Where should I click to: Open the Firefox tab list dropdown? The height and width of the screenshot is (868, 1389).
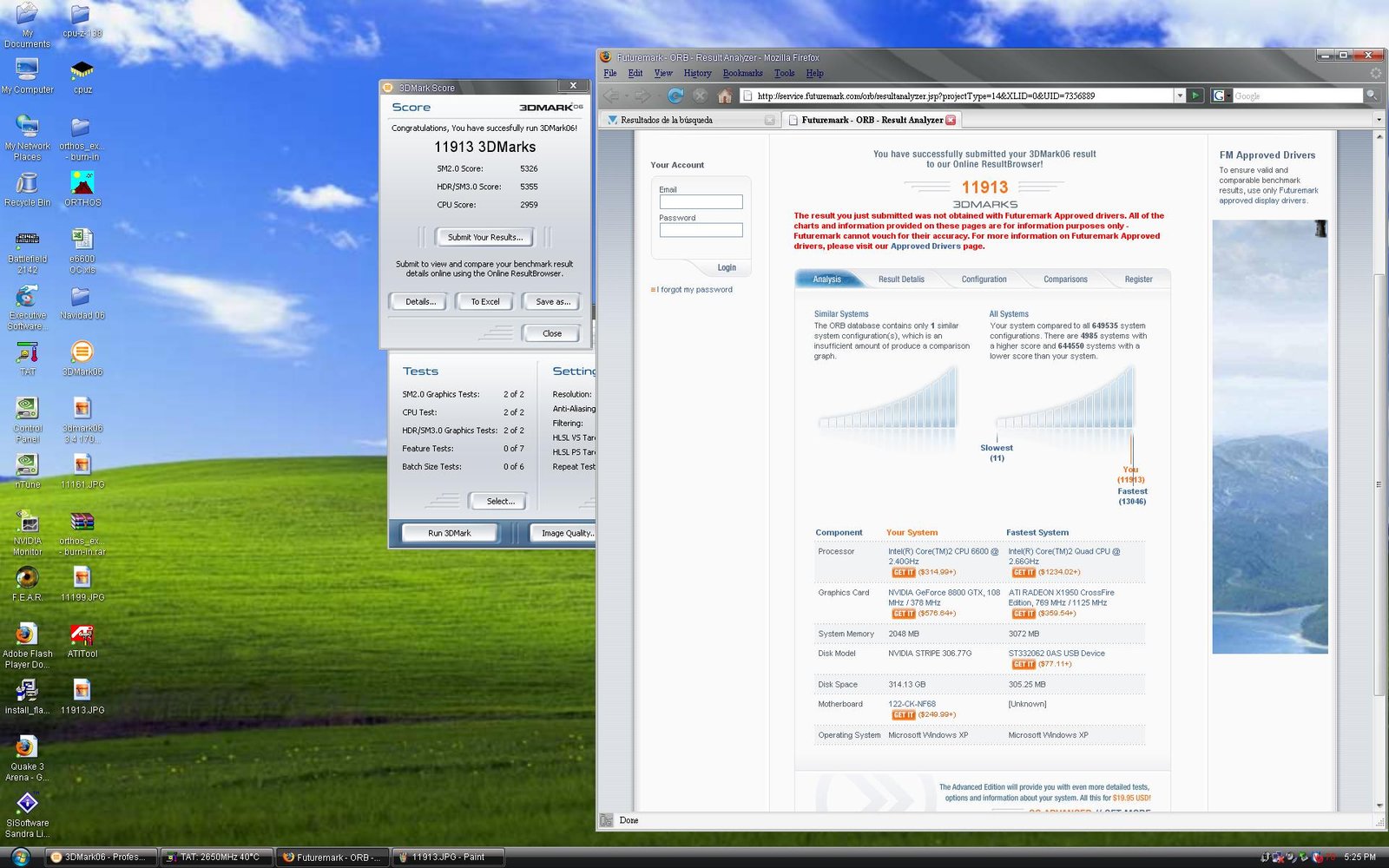1379,120
